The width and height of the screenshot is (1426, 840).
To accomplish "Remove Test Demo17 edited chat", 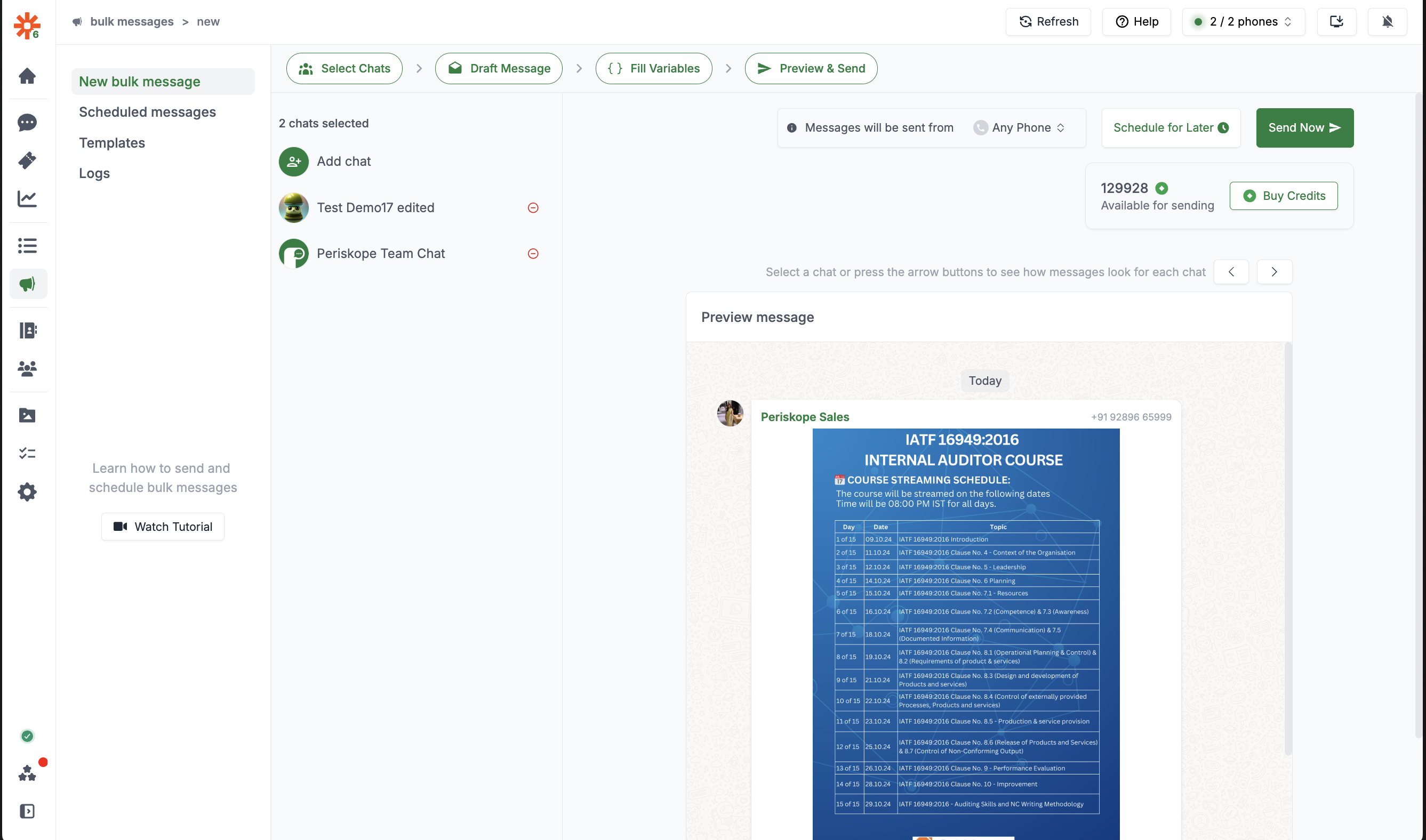I will point(533,208).
